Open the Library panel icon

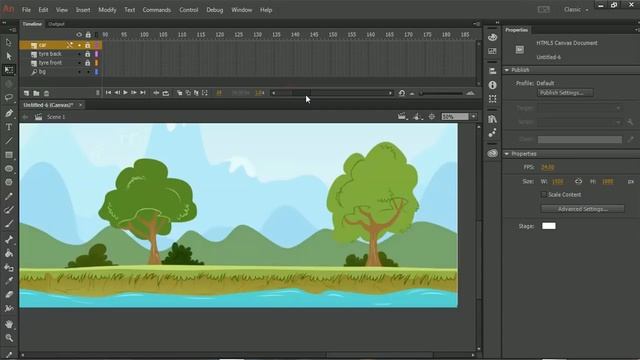click(493, 119)
